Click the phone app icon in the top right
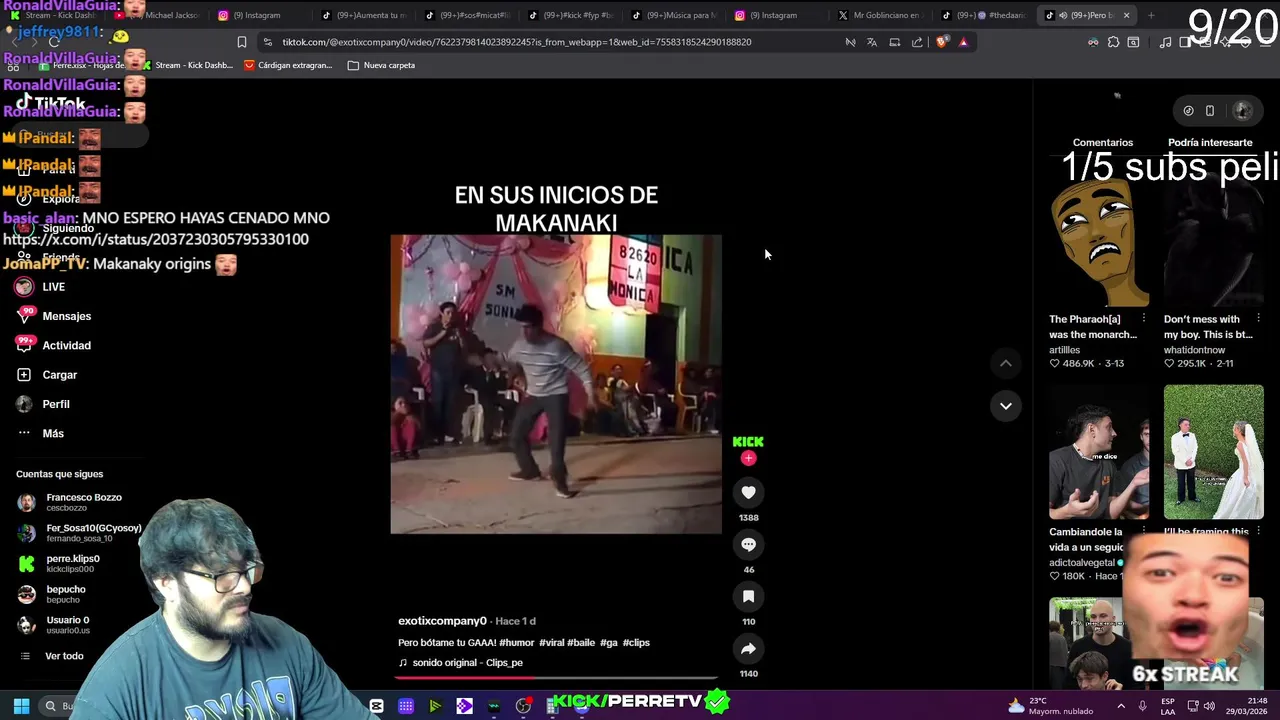Image resolution: width=1280 pixels, height=720 pixels. 1210,111
